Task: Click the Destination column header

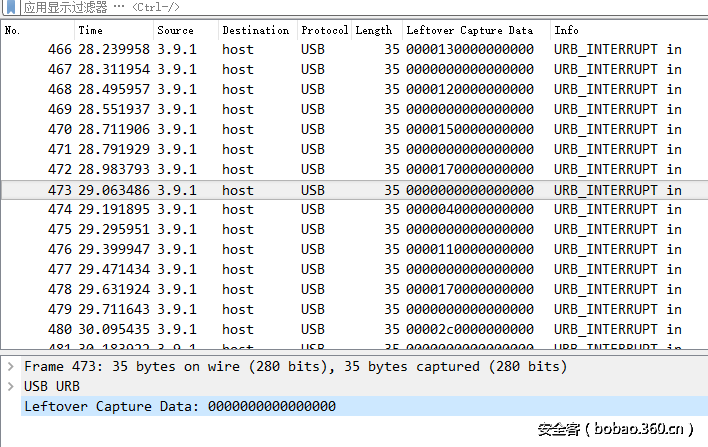Action: point(255,30)
